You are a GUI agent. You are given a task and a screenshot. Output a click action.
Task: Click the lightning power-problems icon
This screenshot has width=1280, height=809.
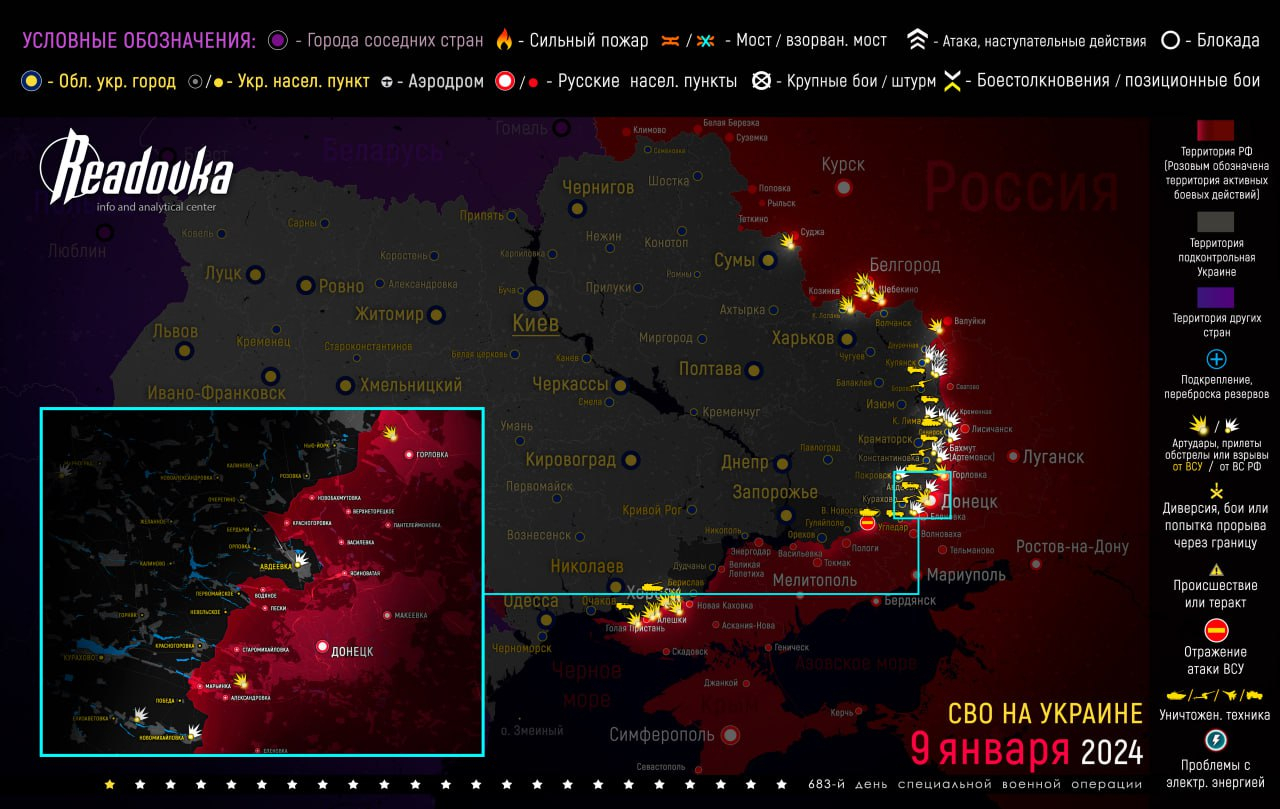click(x=1216, y=740)
